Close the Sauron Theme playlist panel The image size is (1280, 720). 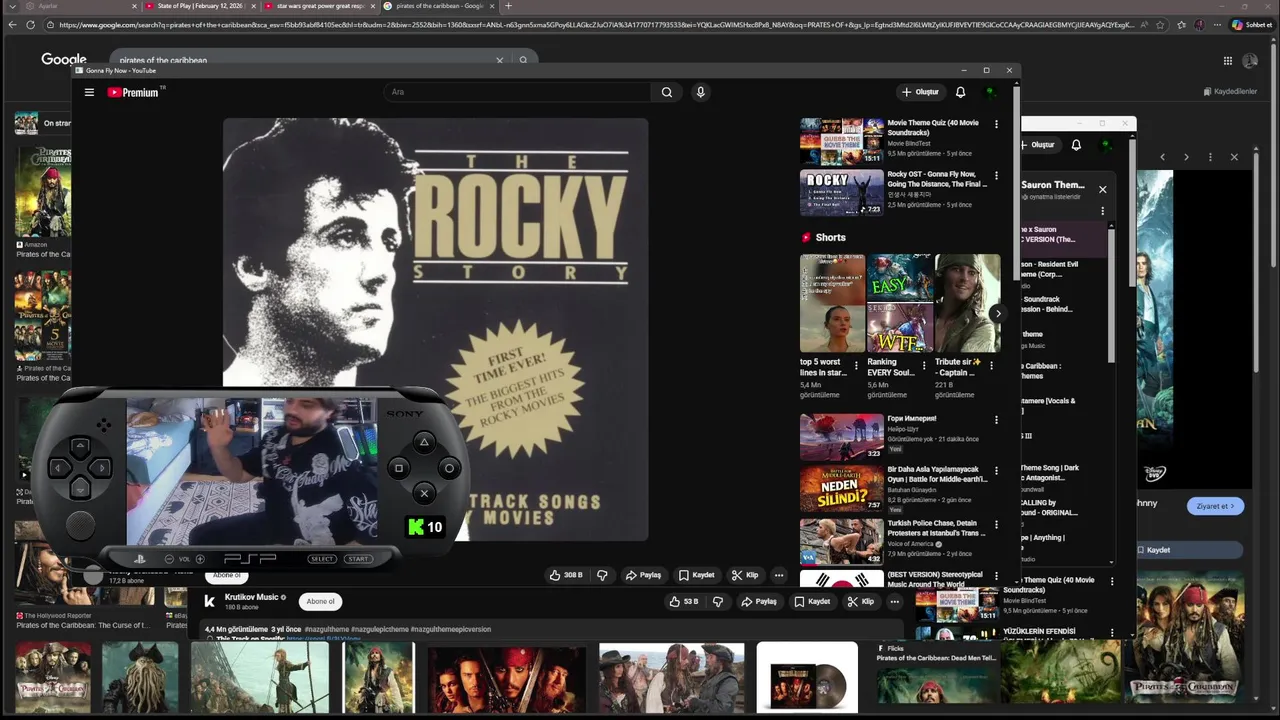(1102, 189)
